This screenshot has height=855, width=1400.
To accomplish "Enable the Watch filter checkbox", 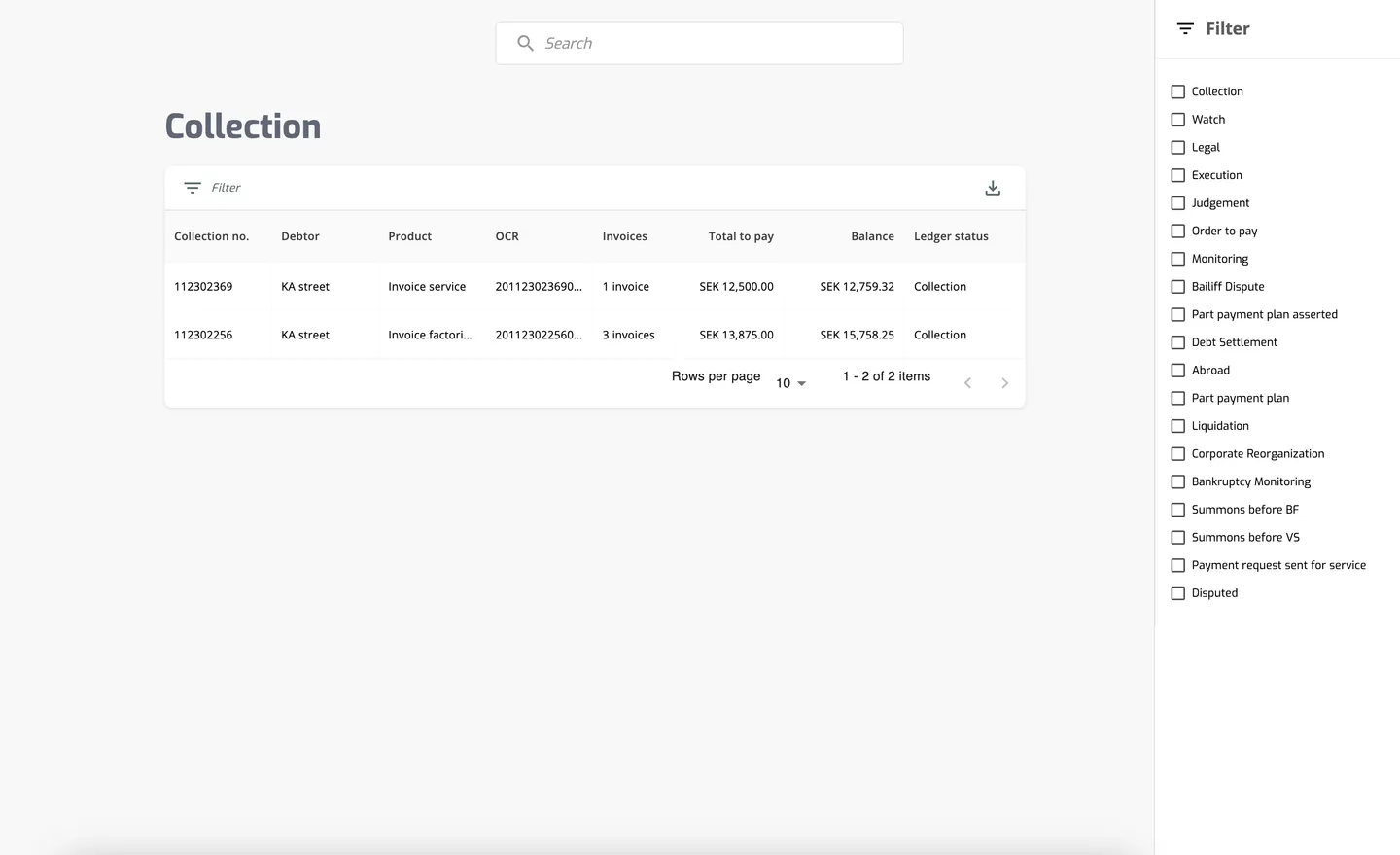I will click(1178, 120).
